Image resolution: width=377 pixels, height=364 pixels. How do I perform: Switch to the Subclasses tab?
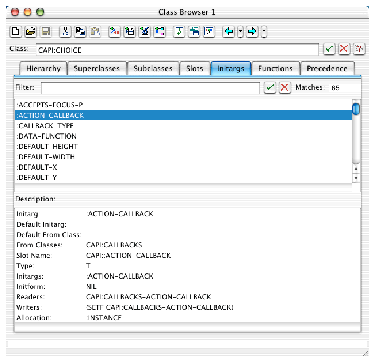click(x=153, y=69)
